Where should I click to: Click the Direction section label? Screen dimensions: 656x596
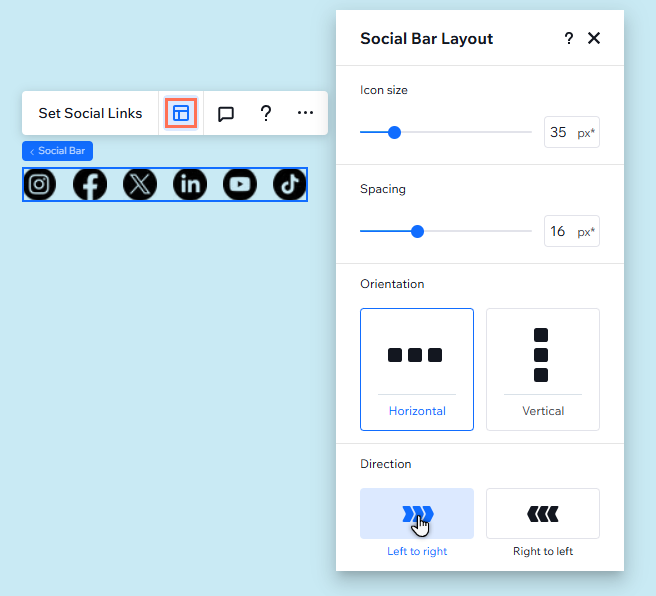[x=386, y=464]
